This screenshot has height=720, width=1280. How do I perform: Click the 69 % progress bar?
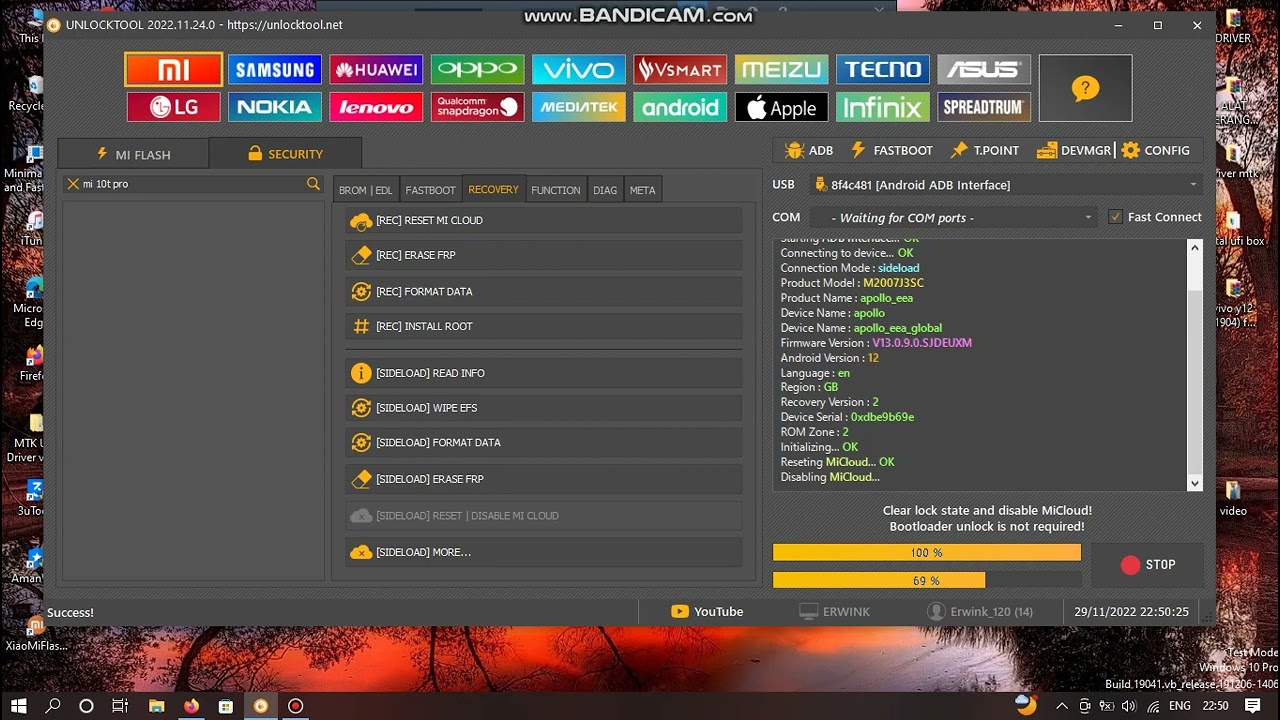pyautogui.click(x=927, y=580)
